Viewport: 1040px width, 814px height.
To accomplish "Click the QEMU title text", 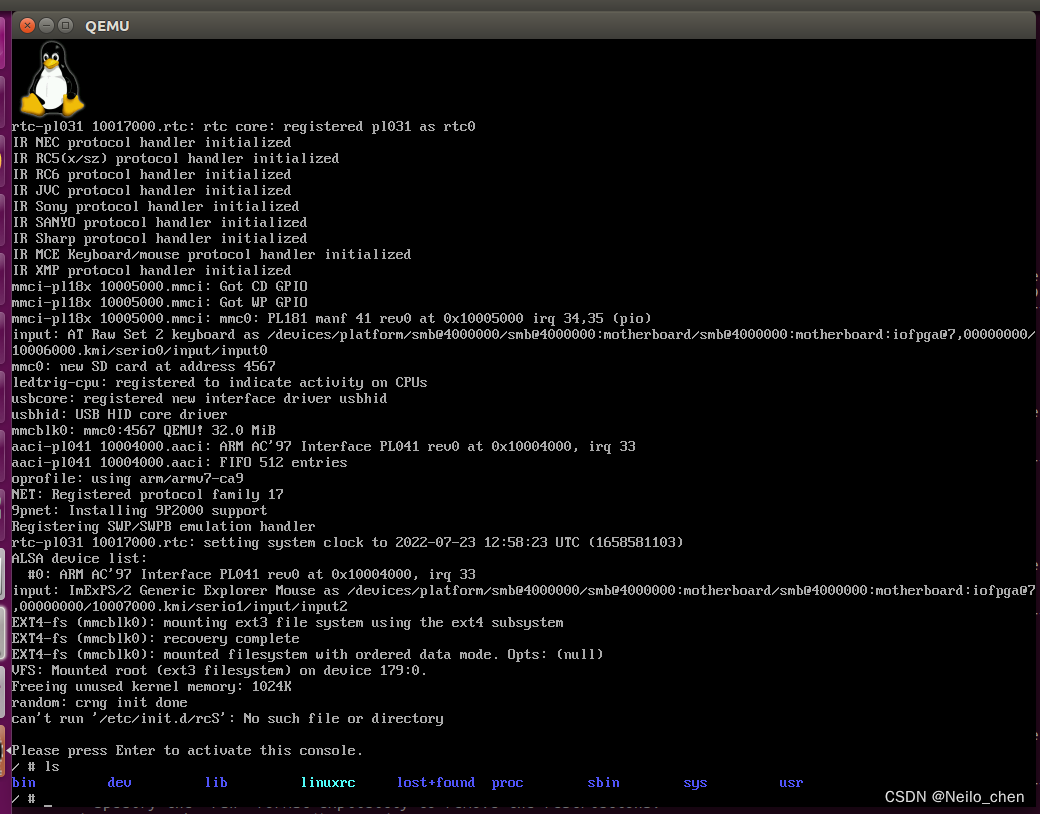I will click(x=107, y=26).
